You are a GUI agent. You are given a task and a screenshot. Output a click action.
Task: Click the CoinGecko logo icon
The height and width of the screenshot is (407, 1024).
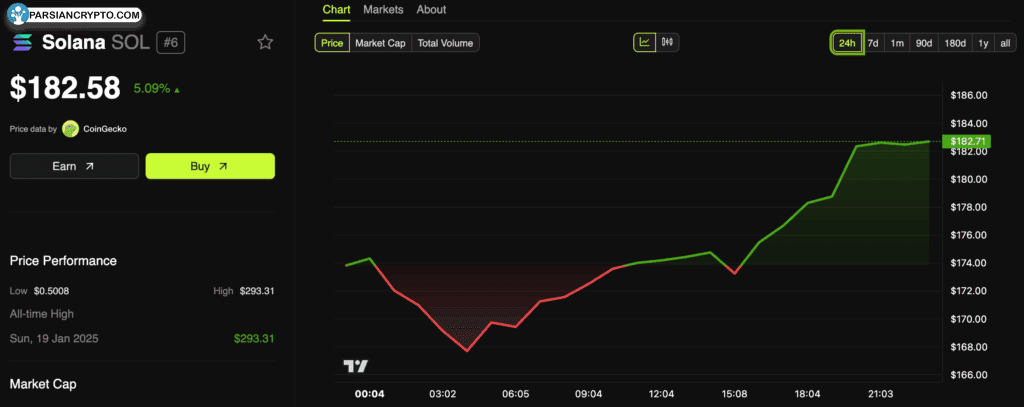coord(71,129)
